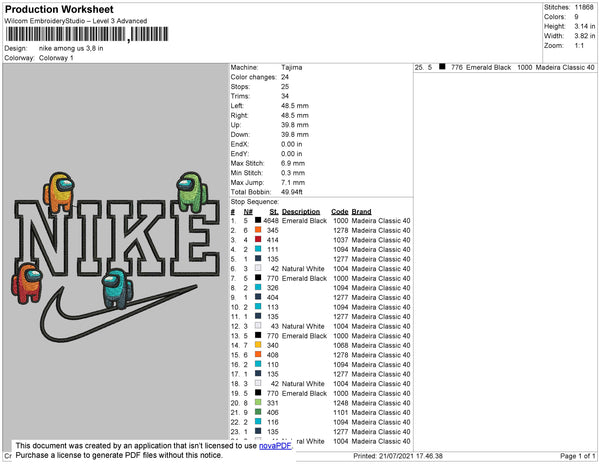Screen dimensions: 600x464
Task: Click the white swatch in stop row 6
Action: (258, 268)
